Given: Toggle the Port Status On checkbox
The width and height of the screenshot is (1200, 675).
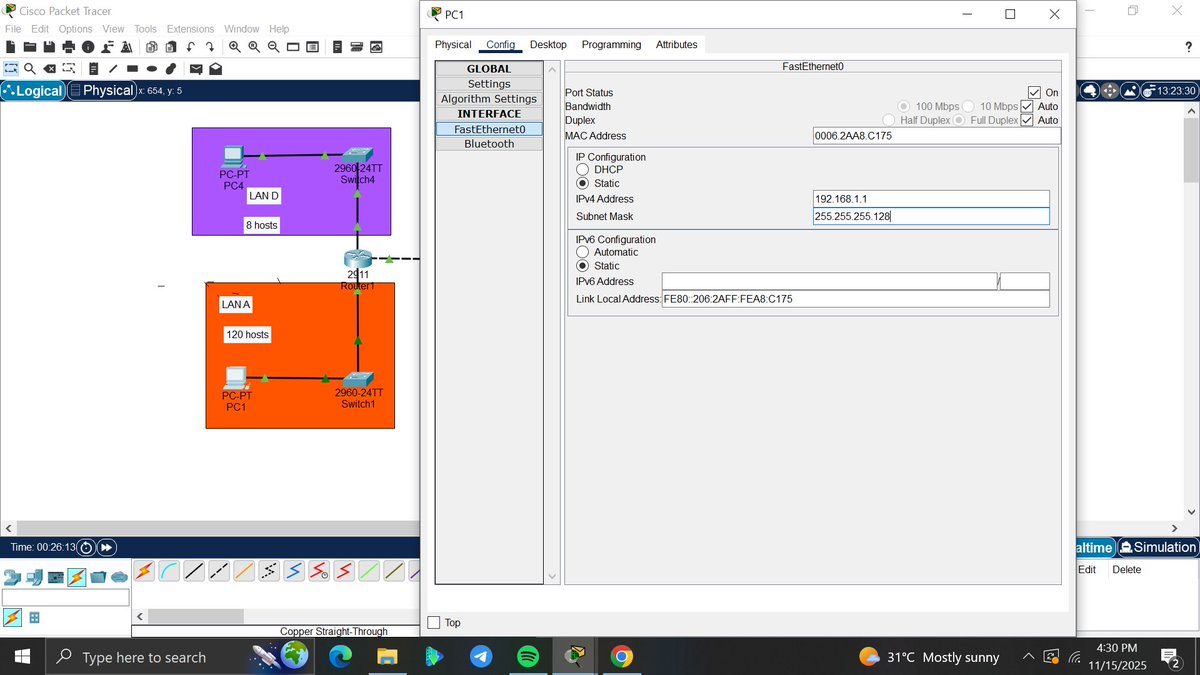Looking at the screenshot, I should [x=1034, y=92].
